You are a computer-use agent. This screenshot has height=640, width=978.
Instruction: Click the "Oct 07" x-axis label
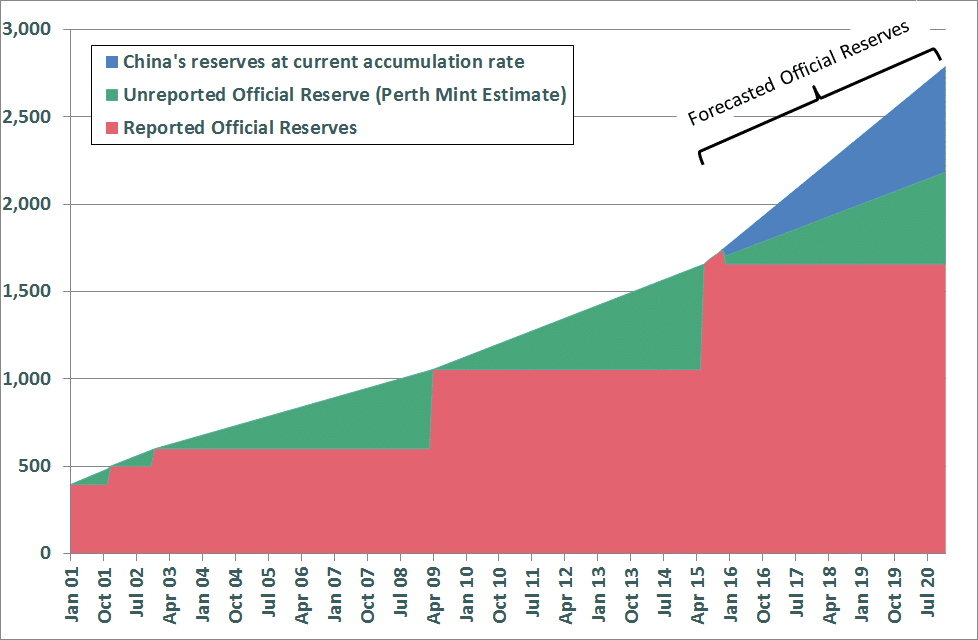point(368,594)
